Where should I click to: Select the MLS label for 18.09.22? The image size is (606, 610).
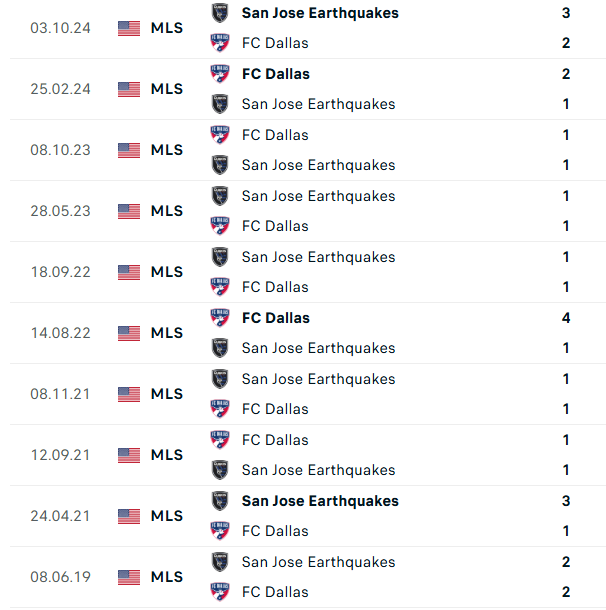point(167,272)
